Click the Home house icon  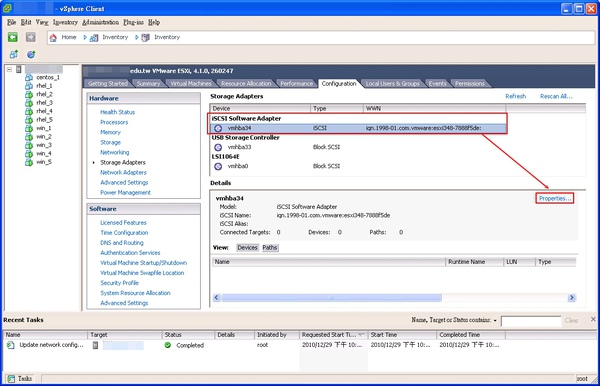(x=53, y=37)
